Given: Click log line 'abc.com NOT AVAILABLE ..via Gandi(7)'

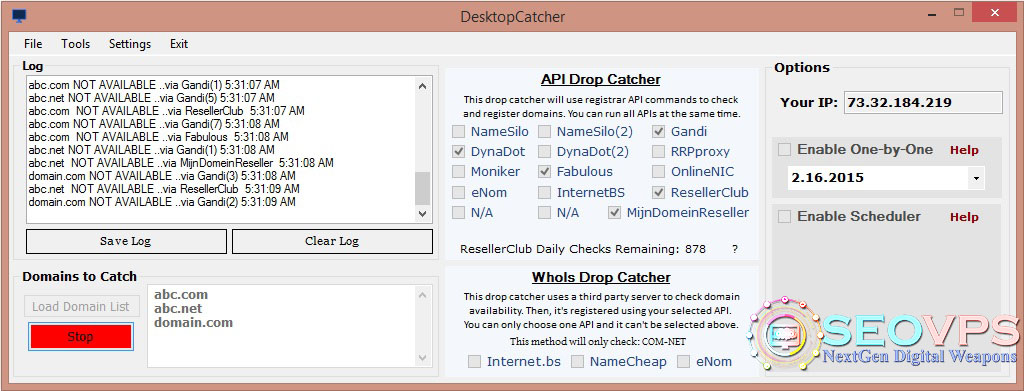Looking at the screenshot, I should (x=154, y=124).
